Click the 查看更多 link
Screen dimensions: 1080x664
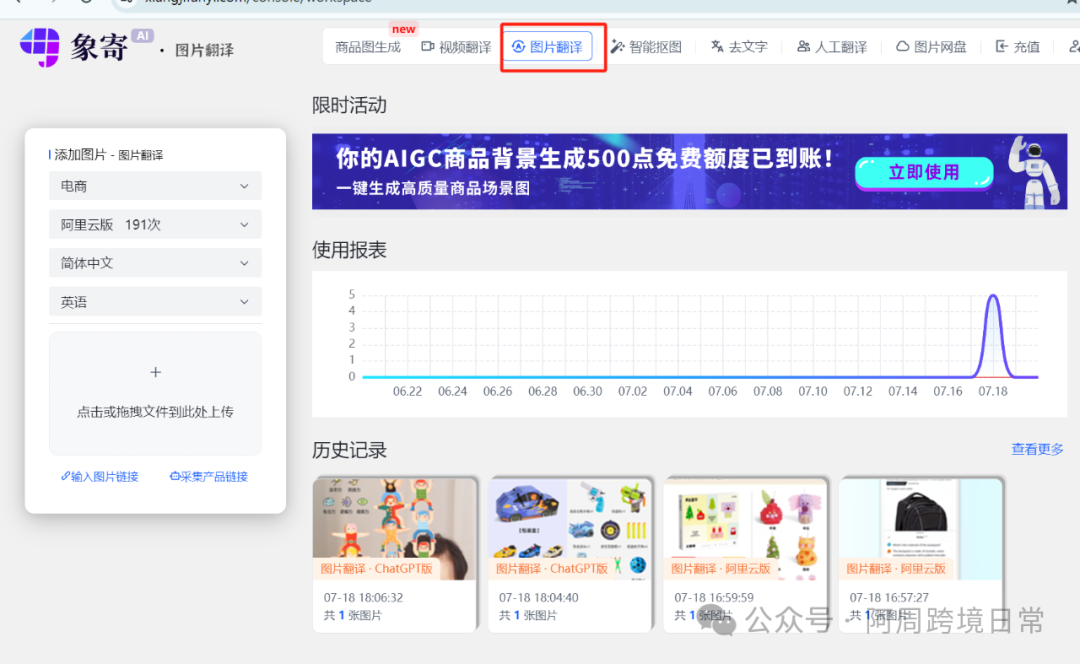point(1037,449)
